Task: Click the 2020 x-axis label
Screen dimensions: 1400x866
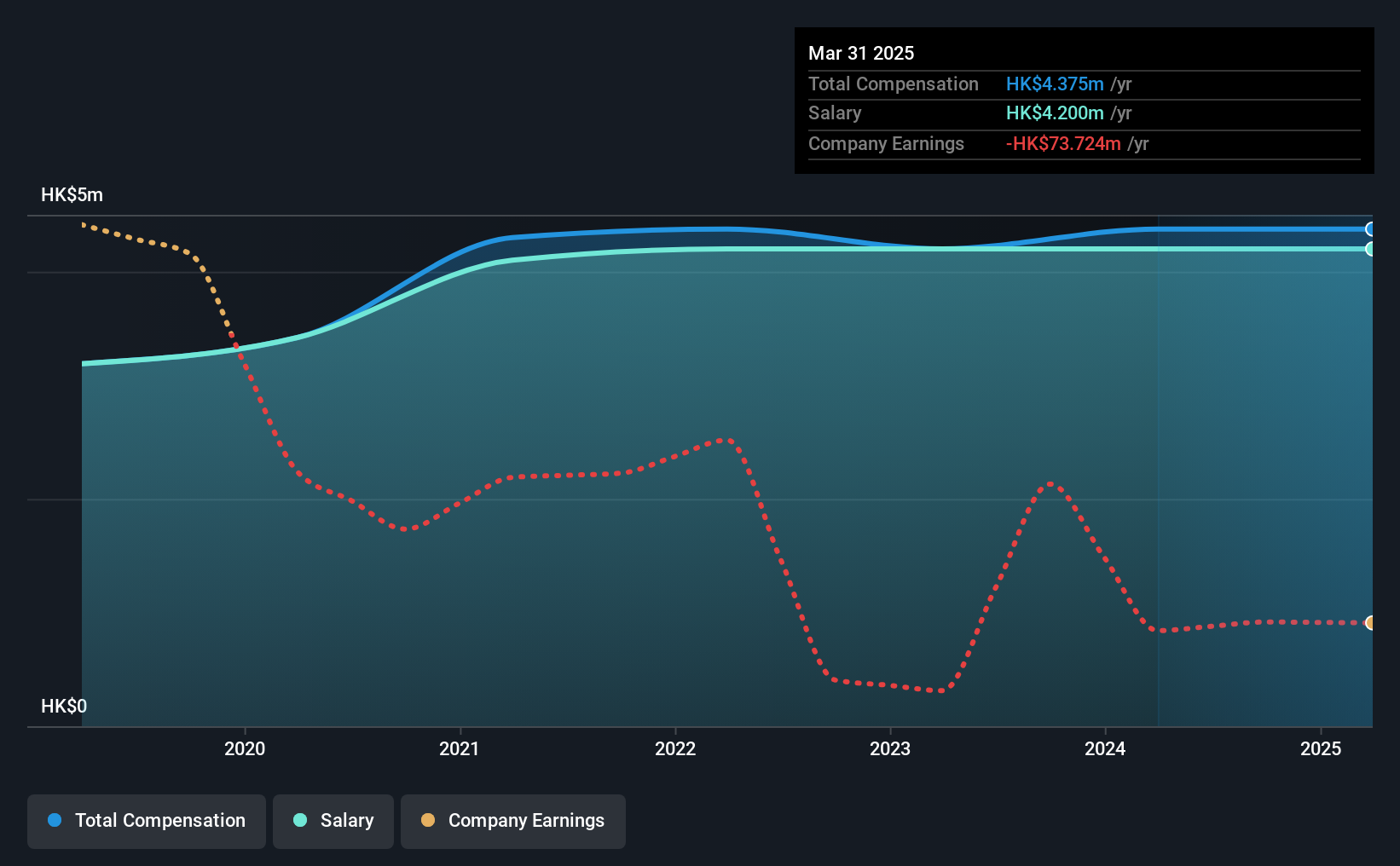Action: (x=245, y=748)
